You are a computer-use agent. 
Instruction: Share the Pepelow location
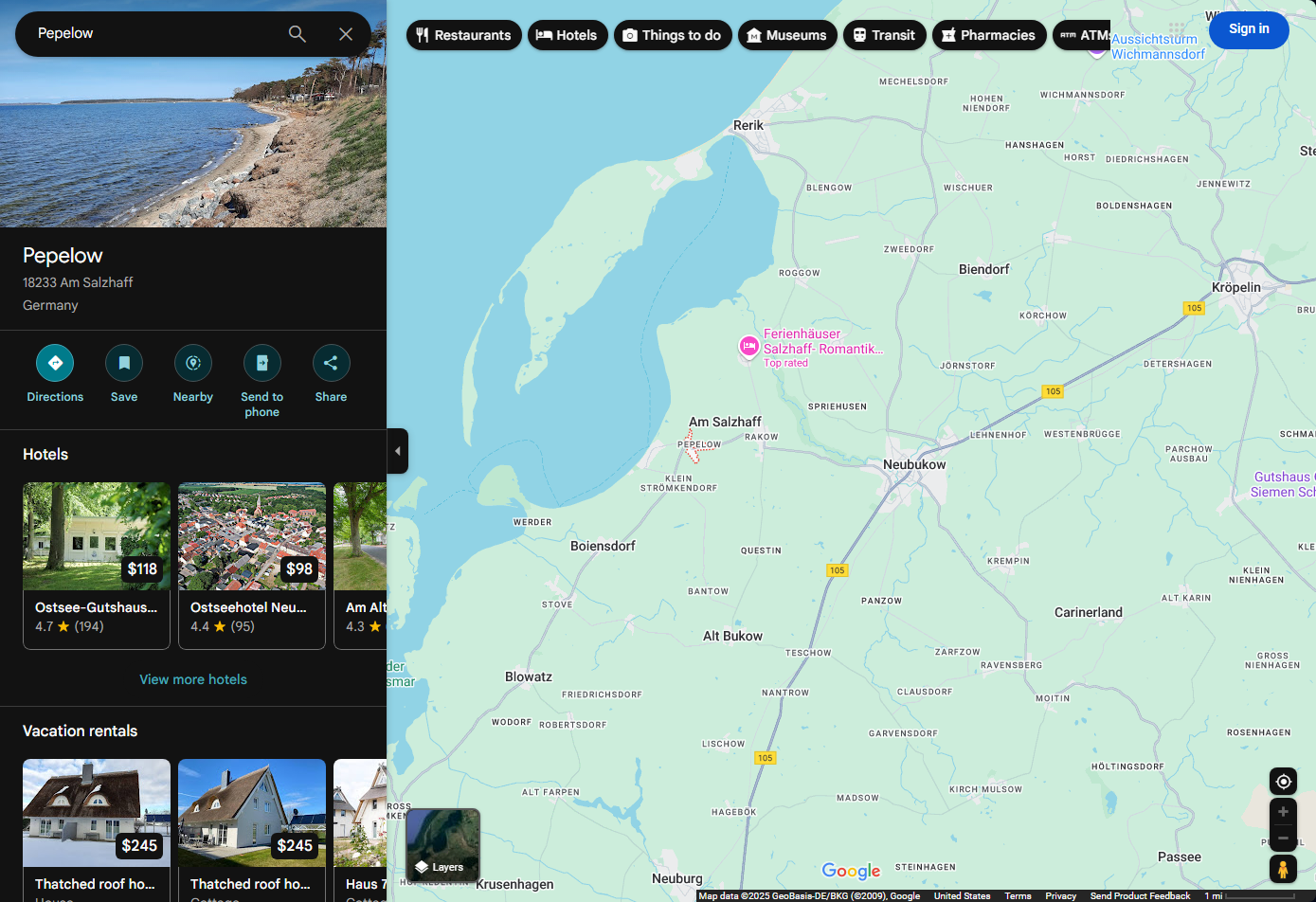331,373
